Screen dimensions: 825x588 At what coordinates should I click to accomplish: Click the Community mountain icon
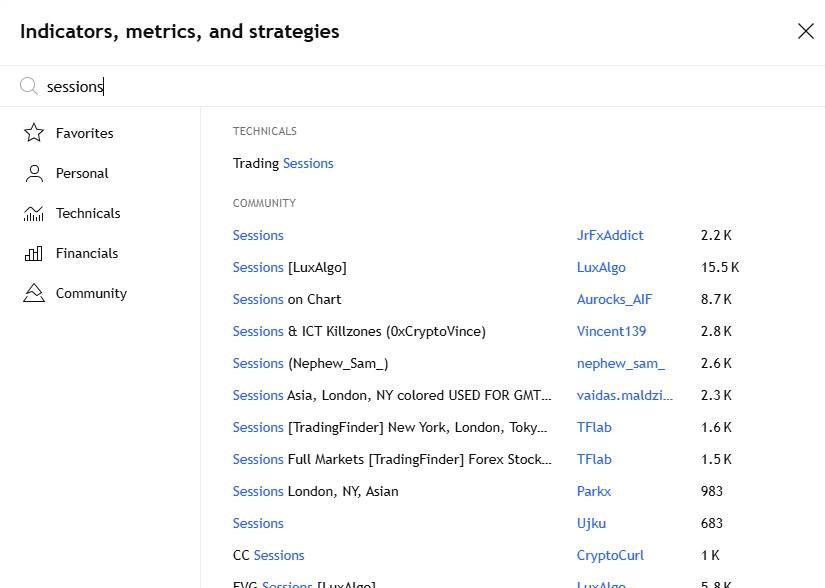pos(34,293)
